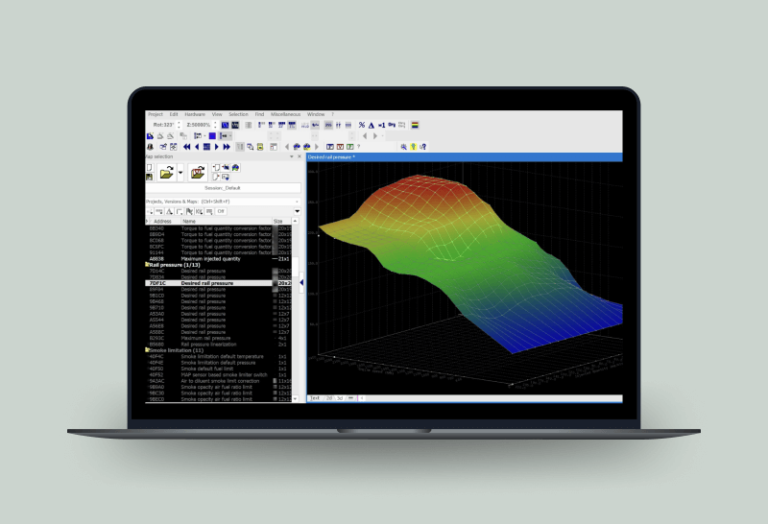
Task: Click the Session:_Default button
Action: pos(224,188)
